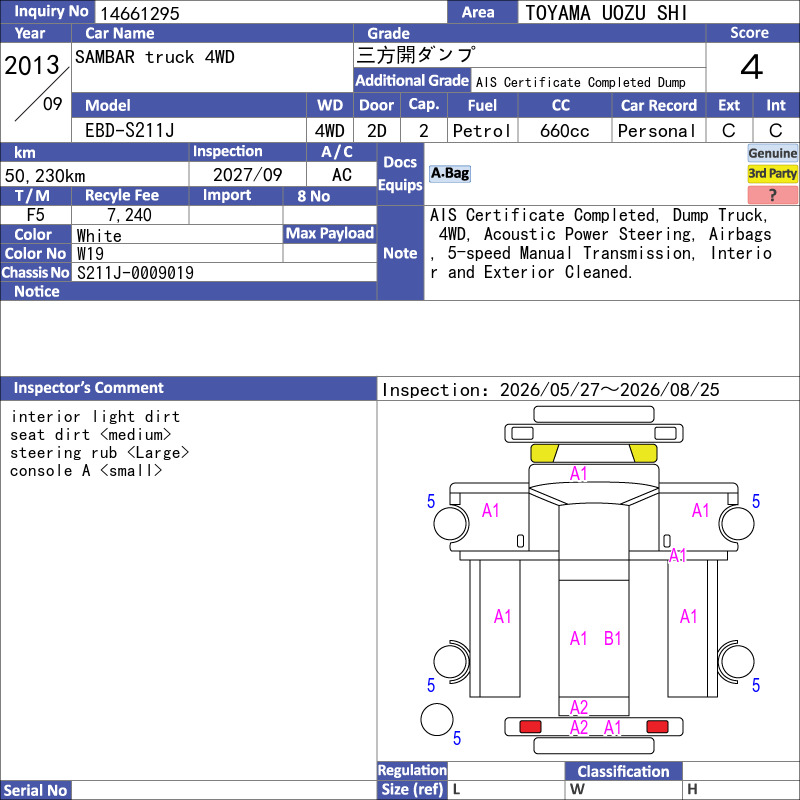Click comment line 'console A <small>'
Screen dimensions: 800x800
coord(86,470)
